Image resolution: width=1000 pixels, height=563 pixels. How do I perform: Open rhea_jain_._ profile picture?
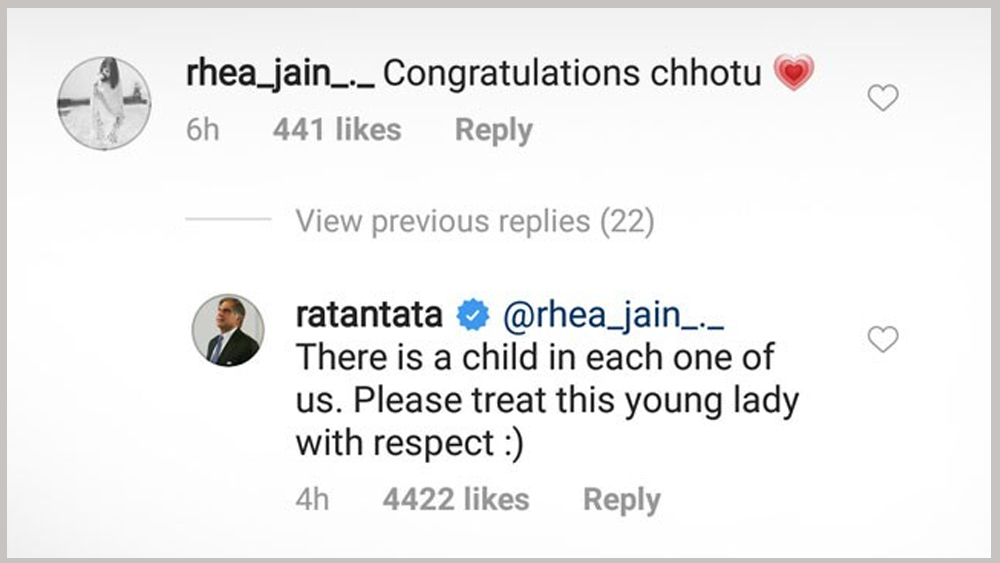(104, 103)
